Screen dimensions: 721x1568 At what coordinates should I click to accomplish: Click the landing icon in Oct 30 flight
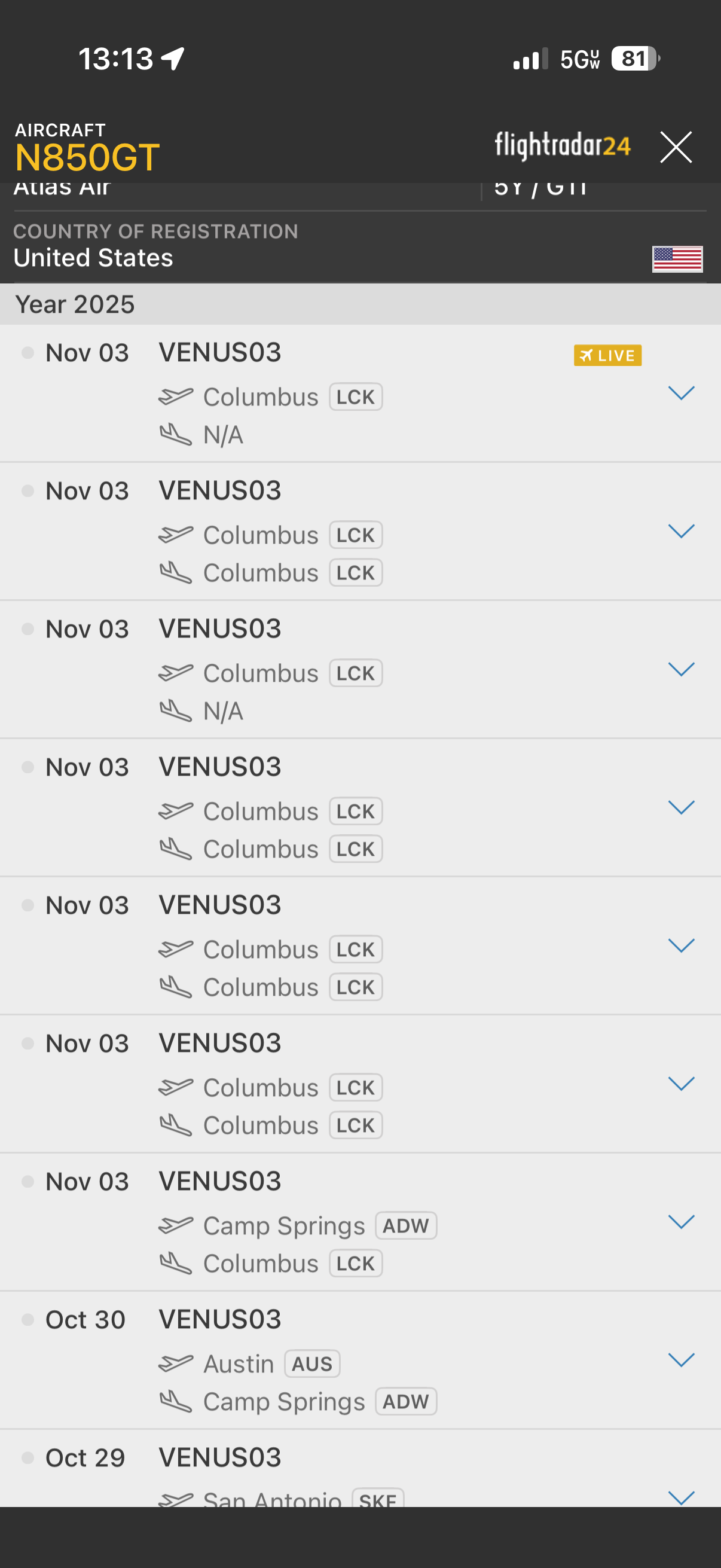point(176,1401)
